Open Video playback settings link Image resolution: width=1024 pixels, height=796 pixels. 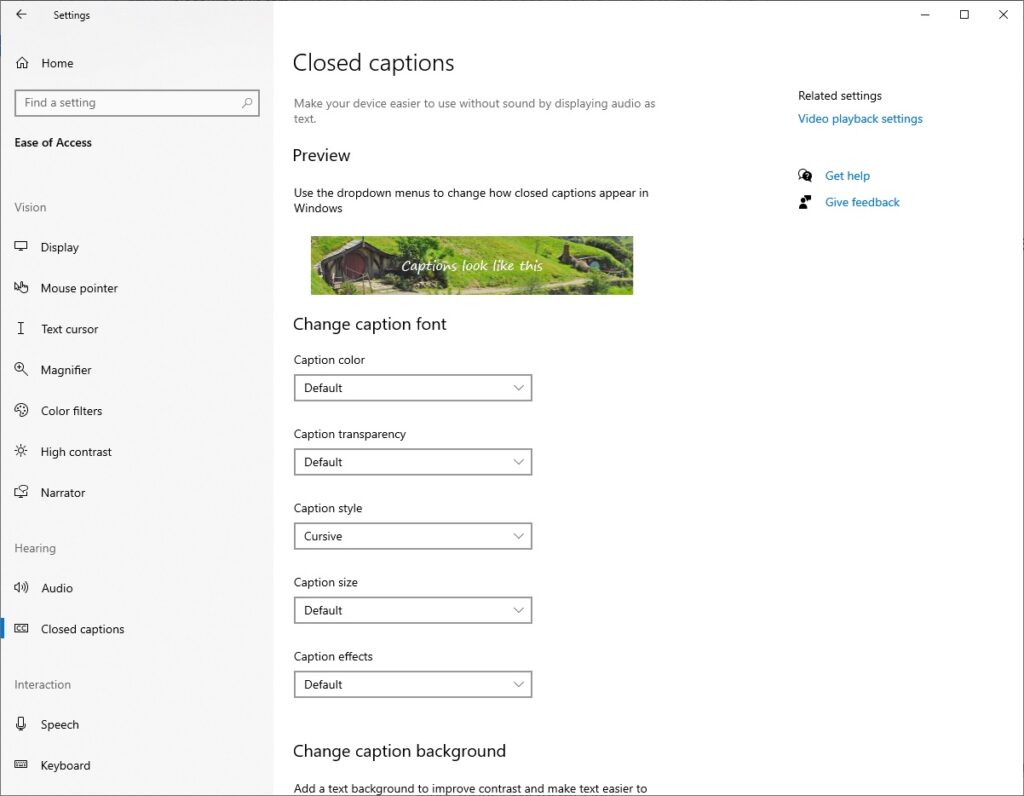click(x=860, y=119)
